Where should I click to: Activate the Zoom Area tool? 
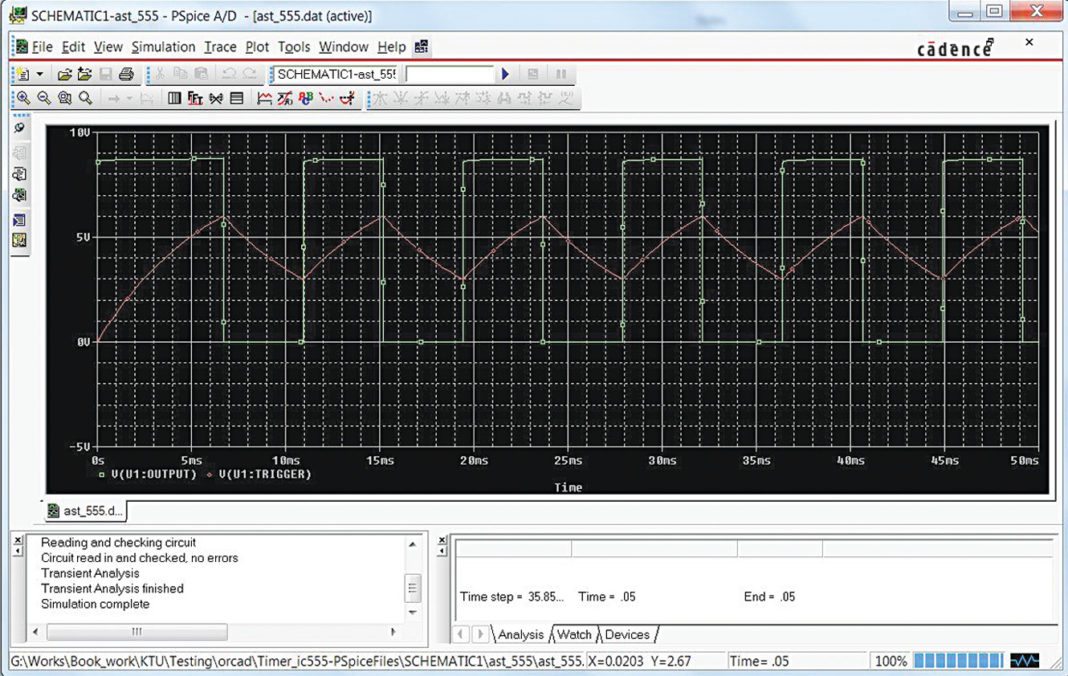coord(64,97)
